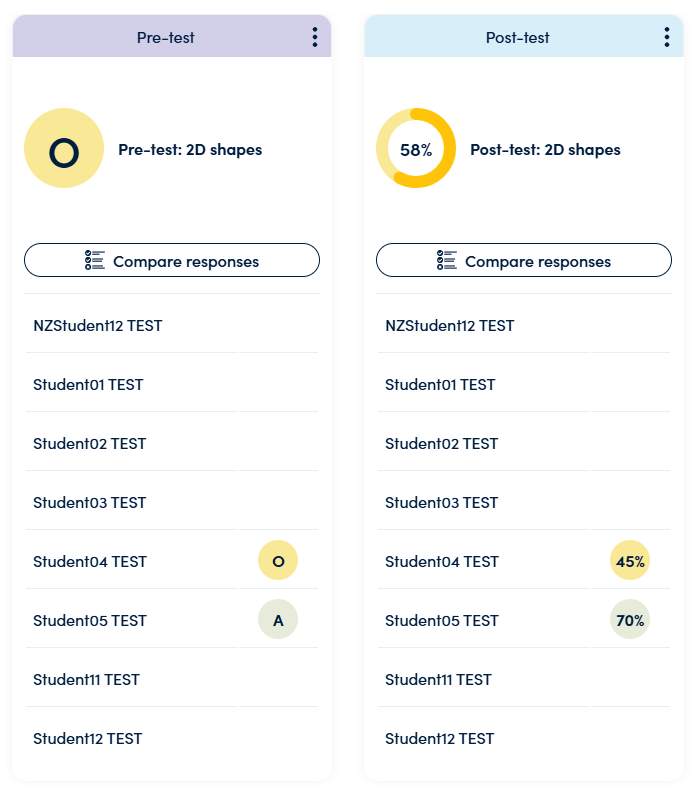This screenshot has width=697, height=796.
Task: Open Student04's 45% score badge
Action: pyautogui.click(x=629, y=560)
